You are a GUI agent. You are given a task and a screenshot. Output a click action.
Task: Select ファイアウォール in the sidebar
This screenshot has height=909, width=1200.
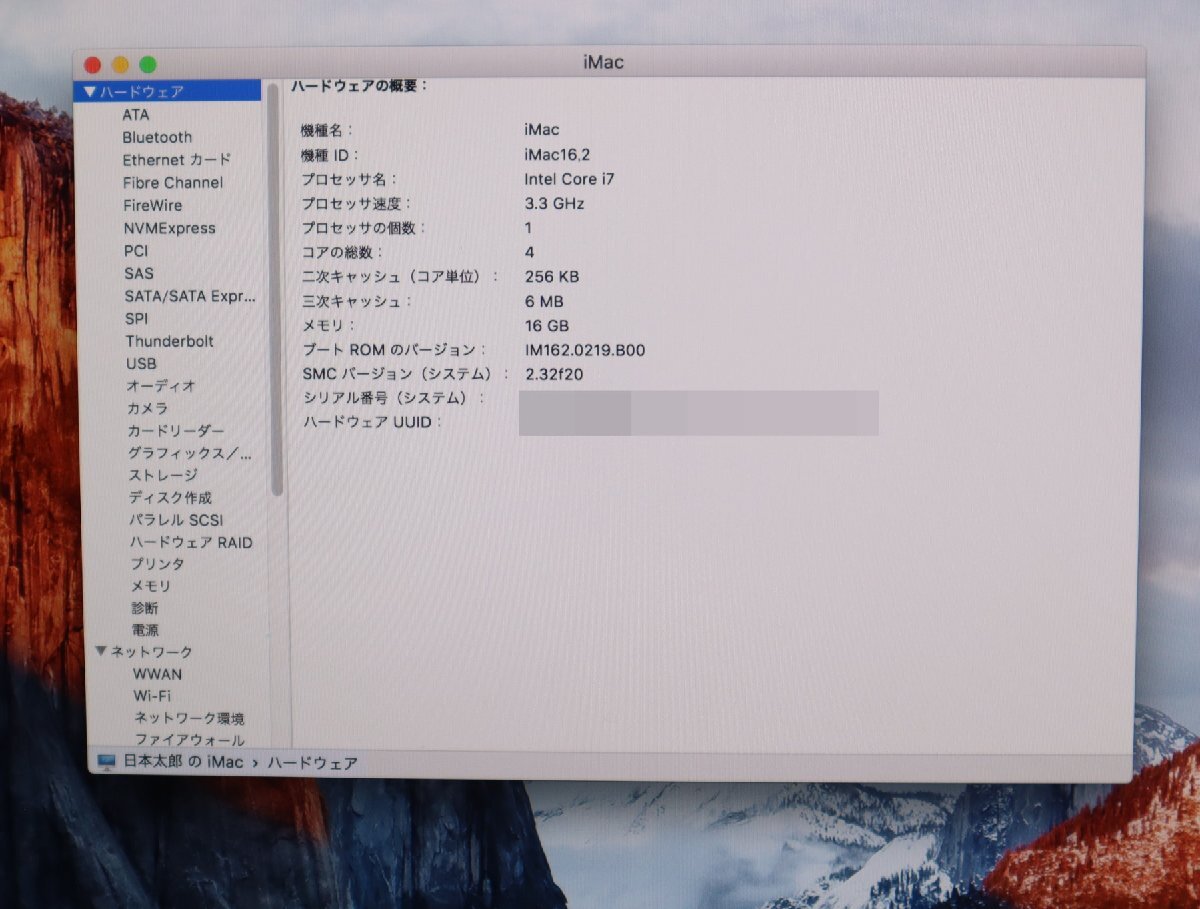click(x=190, y=740)
